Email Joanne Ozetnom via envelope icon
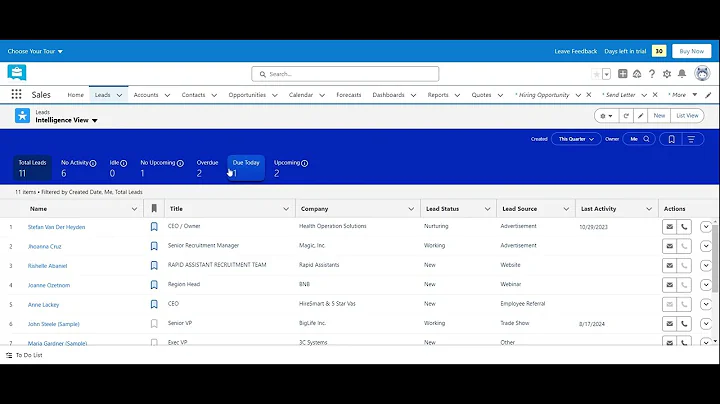The image size is (720, 404). pos(669,285)
